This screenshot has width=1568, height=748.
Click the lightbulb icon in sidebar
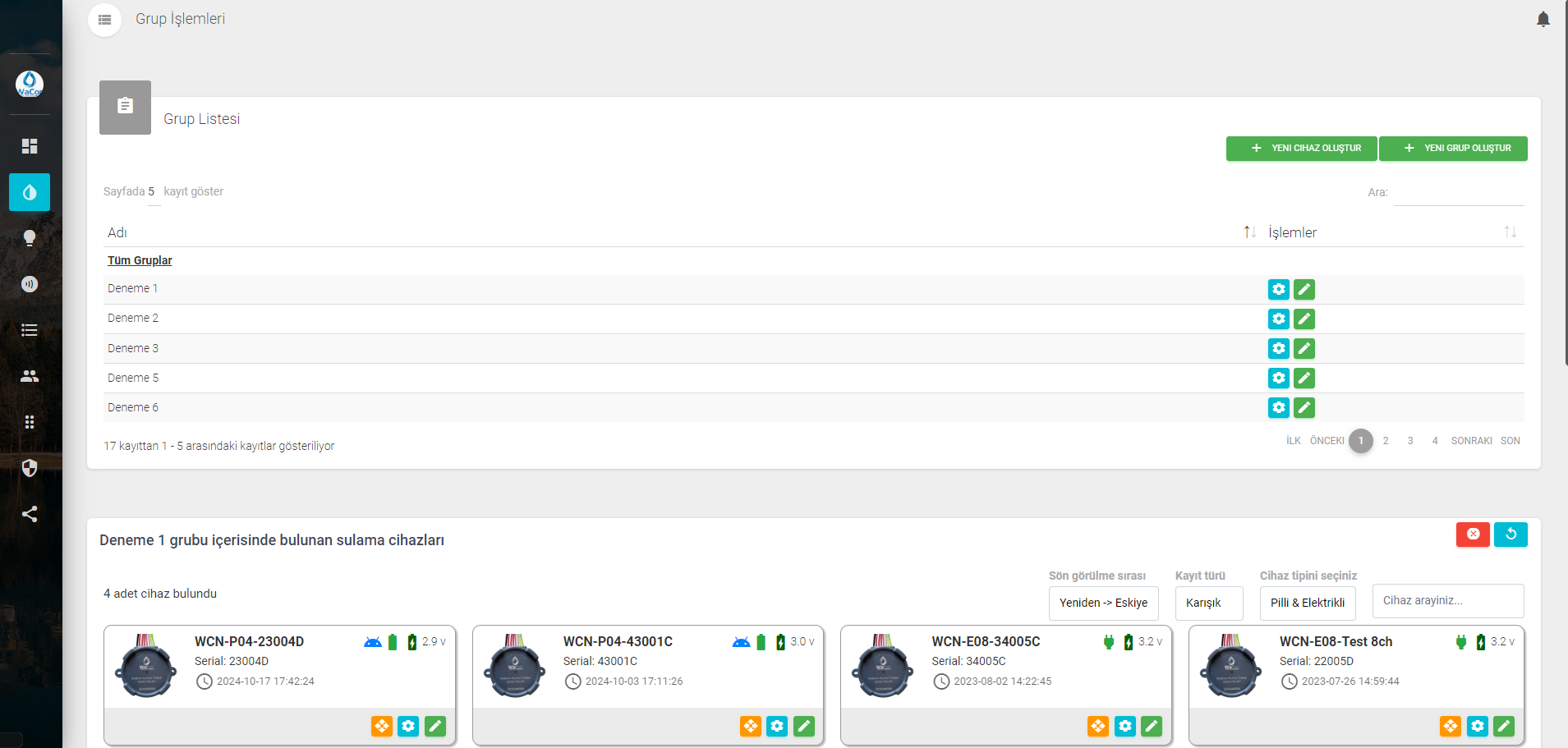click(x=30, y=238)
